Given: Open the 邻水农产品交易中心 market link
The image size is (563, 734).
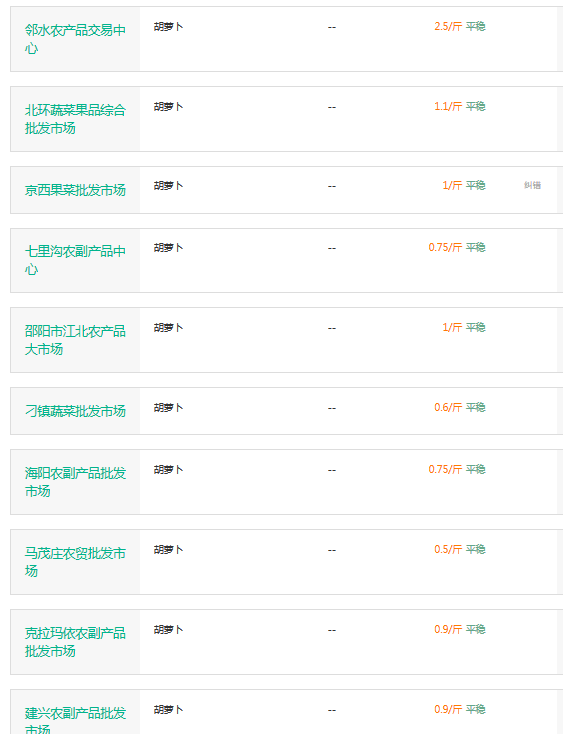Looking at the screenshot, I should (x=75, y=39).
